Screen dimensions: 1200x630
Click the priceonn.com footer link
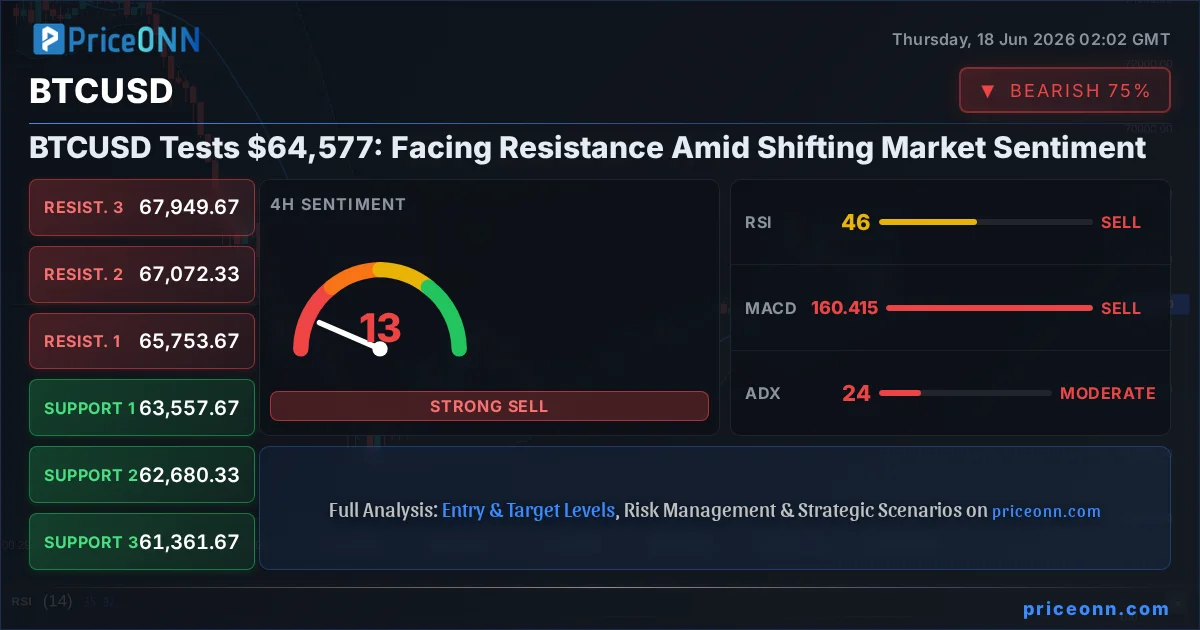(x=1096, y=608)
